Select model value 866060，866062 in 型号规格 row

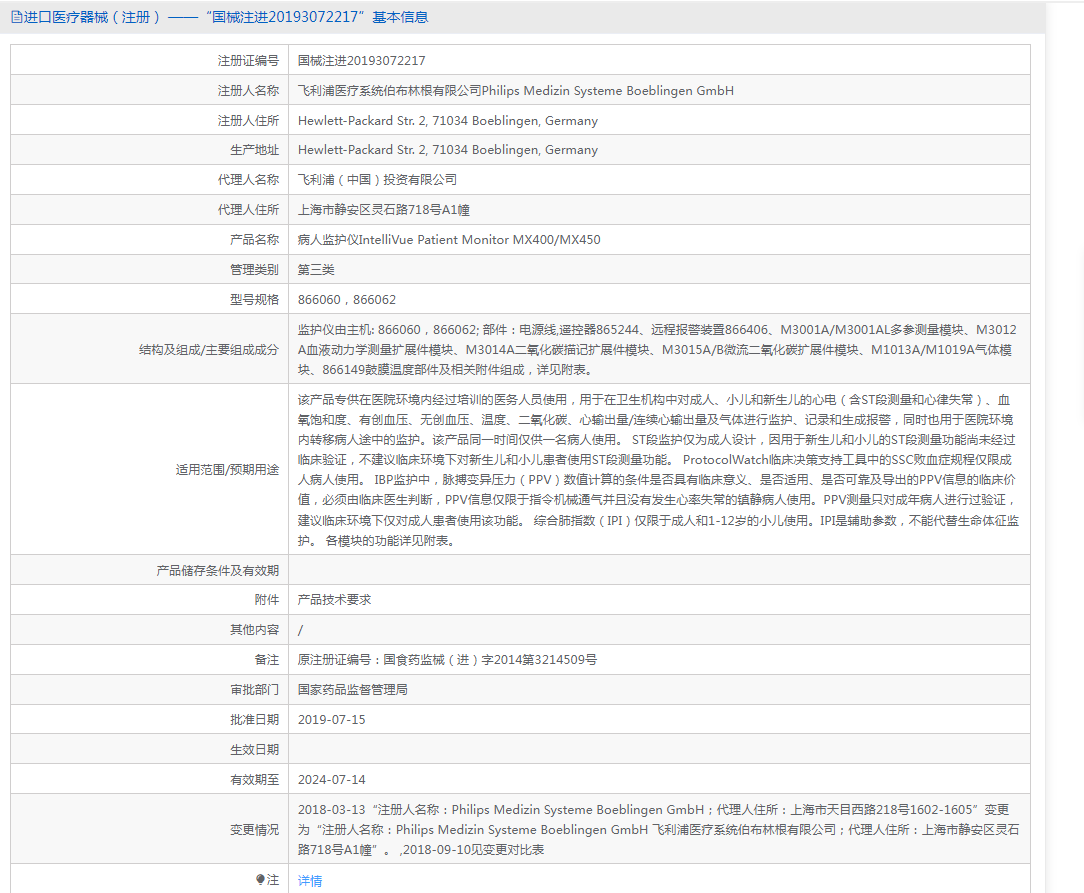pyautogui.click(x=347, y=299)
